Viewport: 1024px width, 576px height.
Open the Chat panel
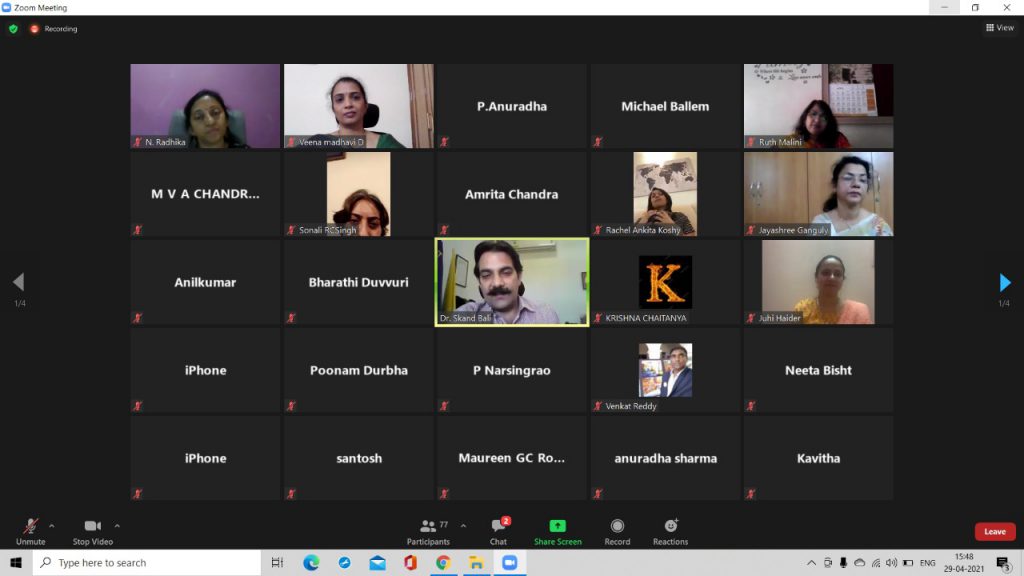point(499,530)
